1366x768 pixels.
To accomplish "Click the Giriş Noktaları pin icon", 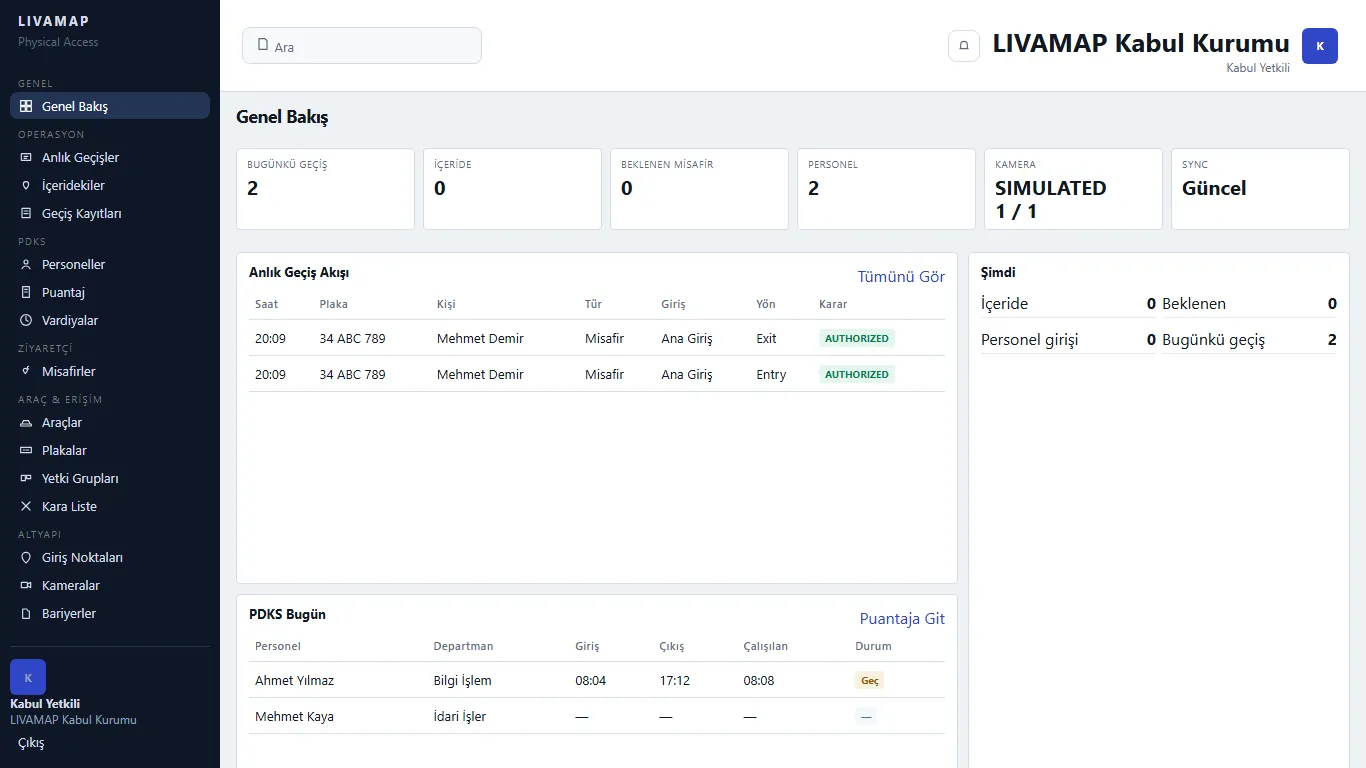I will click(26, 557).
